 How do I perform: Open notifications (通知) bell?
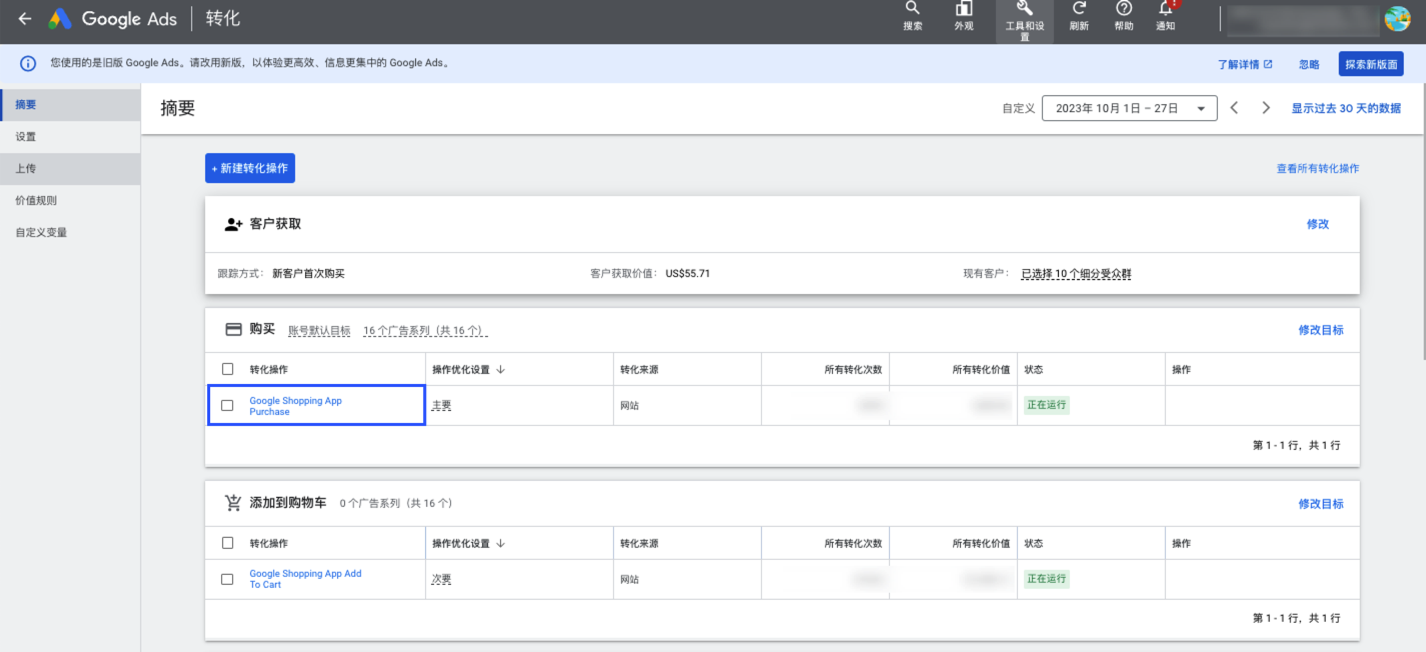coord(1166,17)
